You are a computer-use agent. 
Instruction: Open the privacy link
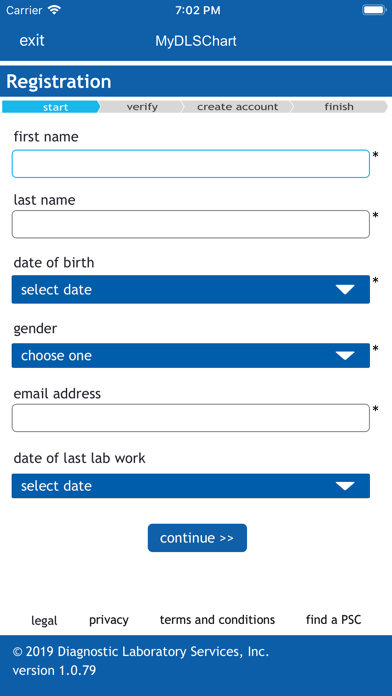coord(109,620)
